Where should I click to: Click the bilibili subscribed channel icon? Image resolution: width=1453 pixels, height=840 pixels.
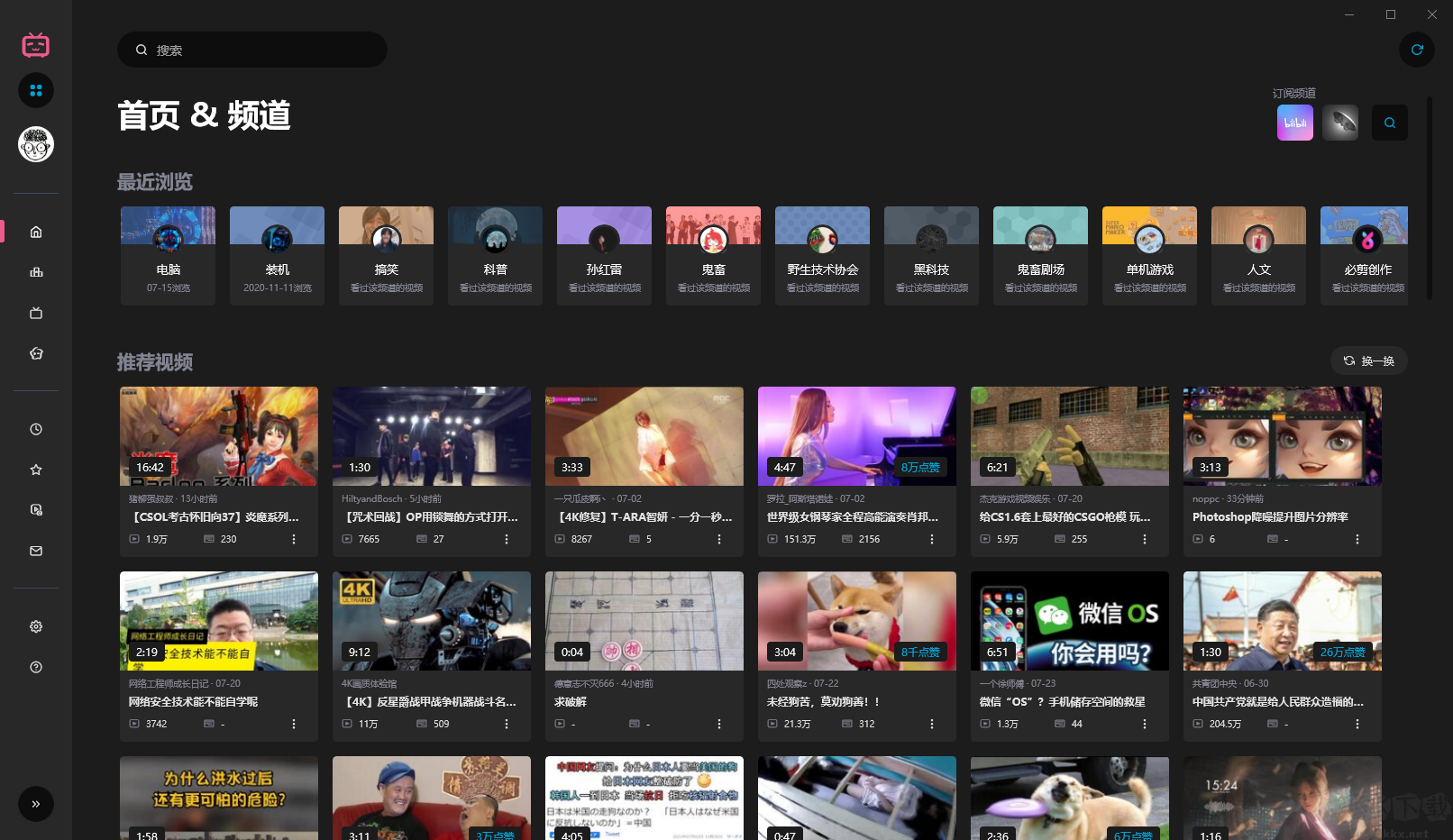(x=1295, y=123)
